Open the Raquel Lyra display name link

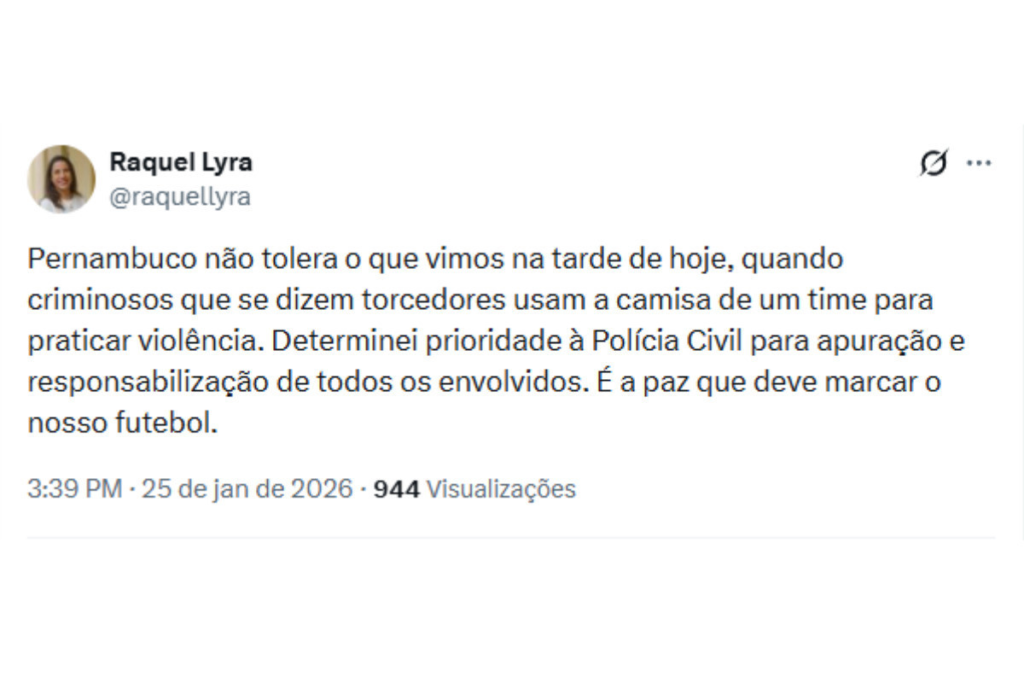click(x=180, y=162)
